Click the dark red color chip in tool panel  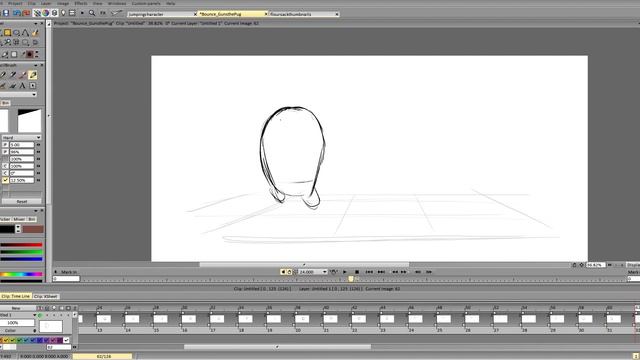[29, 54]
